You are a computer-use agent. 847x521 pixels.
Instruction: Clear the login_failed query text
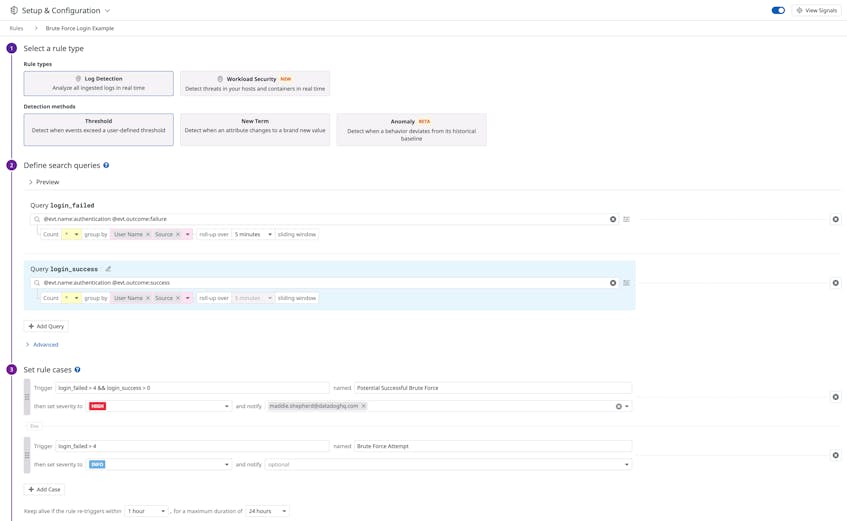click(613, 219)
